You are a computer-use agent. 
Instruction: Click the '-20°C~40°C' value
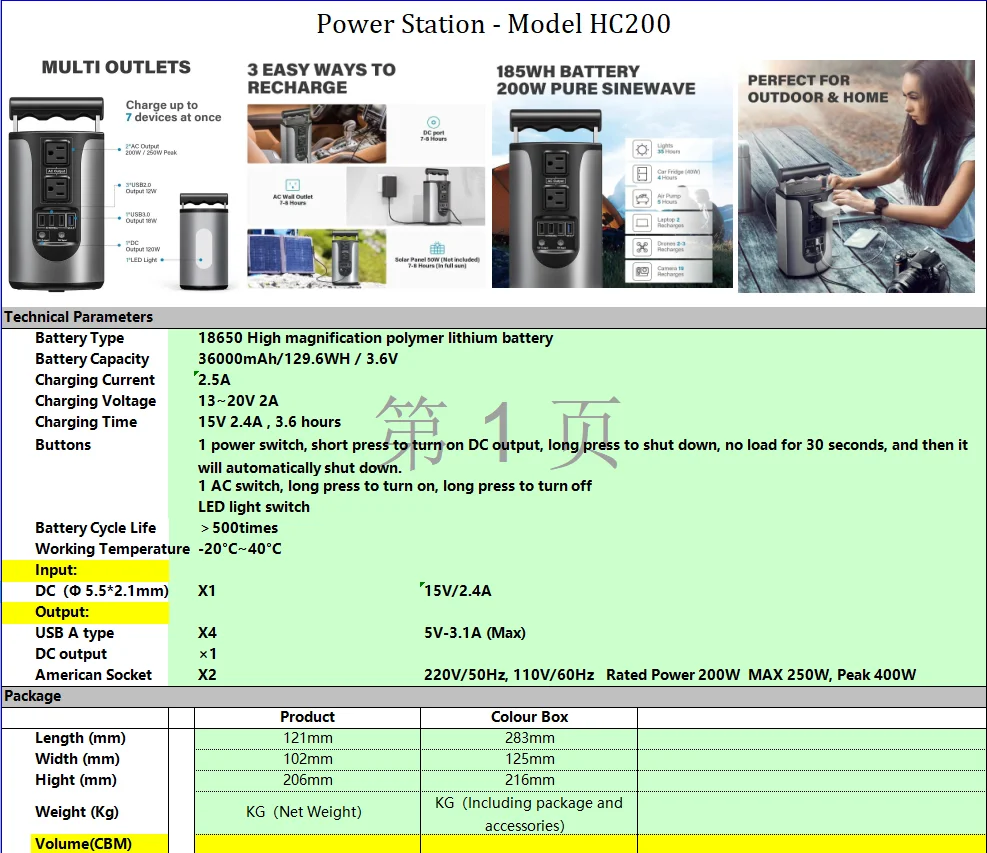(x=239, y=549)
